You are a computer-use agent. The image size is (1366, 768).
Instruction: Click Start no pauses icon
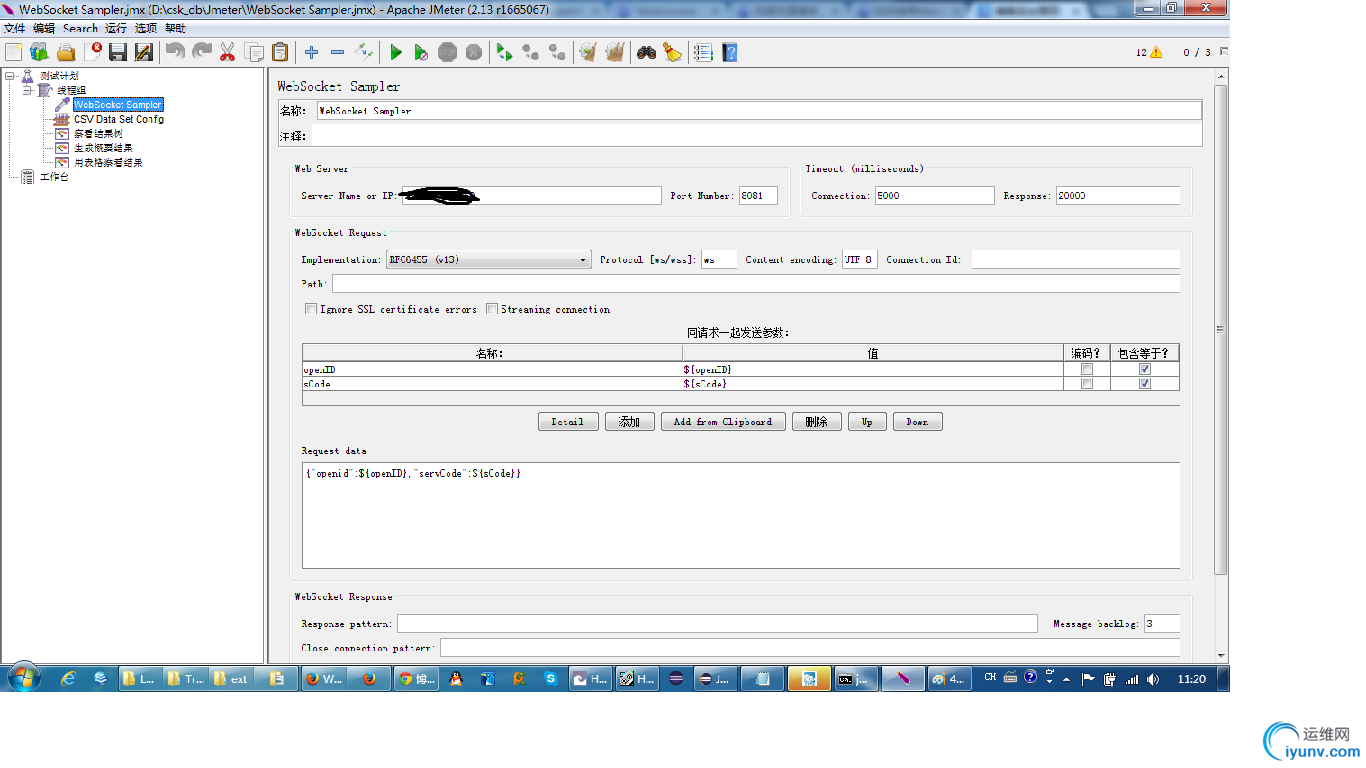point(421,52)
